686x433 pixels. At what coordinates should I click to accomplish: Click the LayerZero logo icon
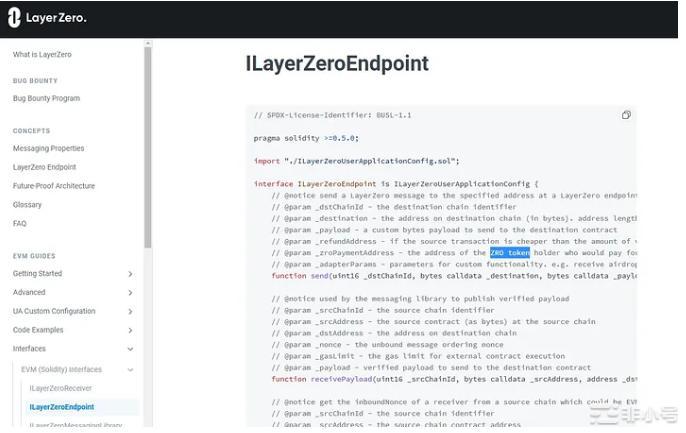tap(15, 18)
